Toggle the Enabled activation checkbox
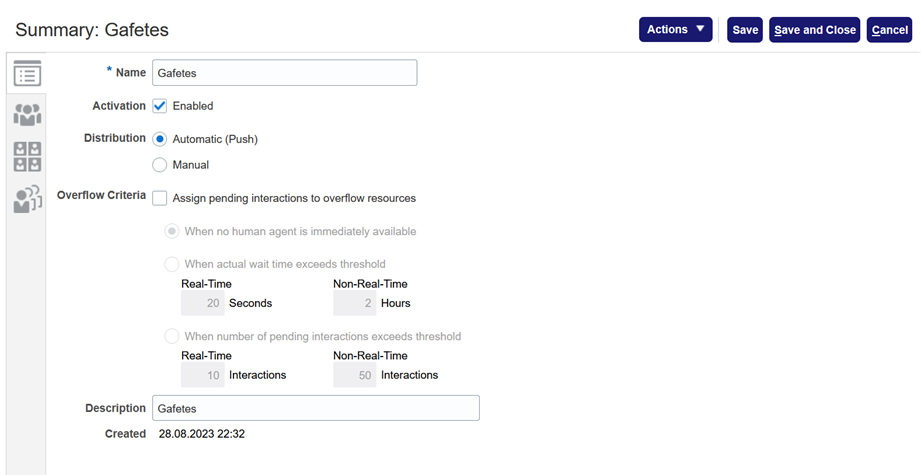 coord(159,106)
